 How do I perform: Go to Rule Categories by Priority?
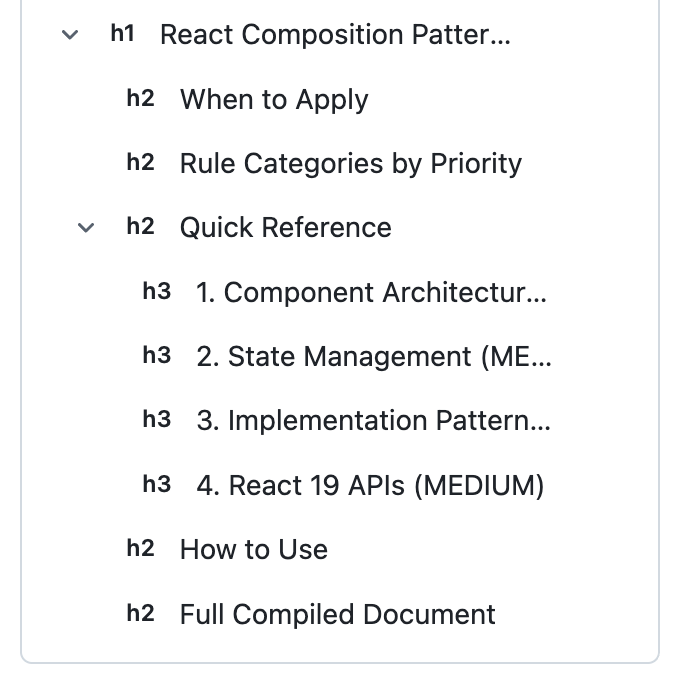pyautogui.click(x=351, y=164)
